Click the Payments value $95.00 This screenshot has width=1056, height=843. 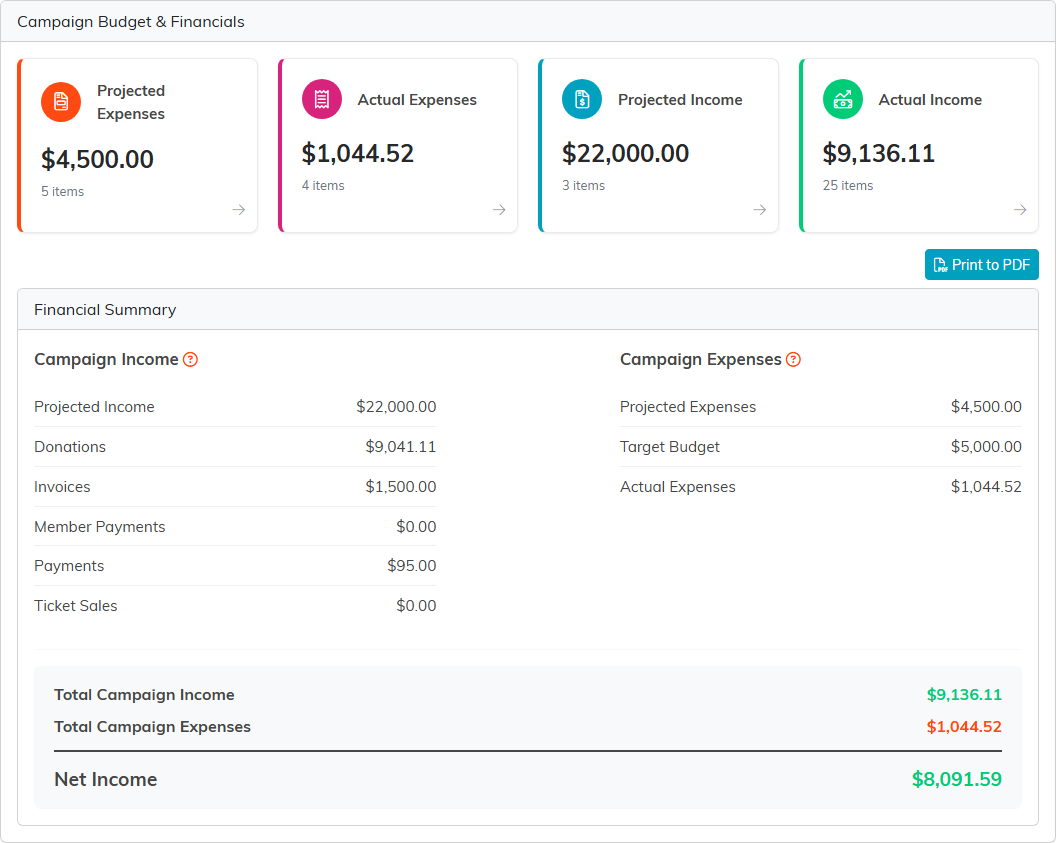pyautogui.click(x=411, y=566)
